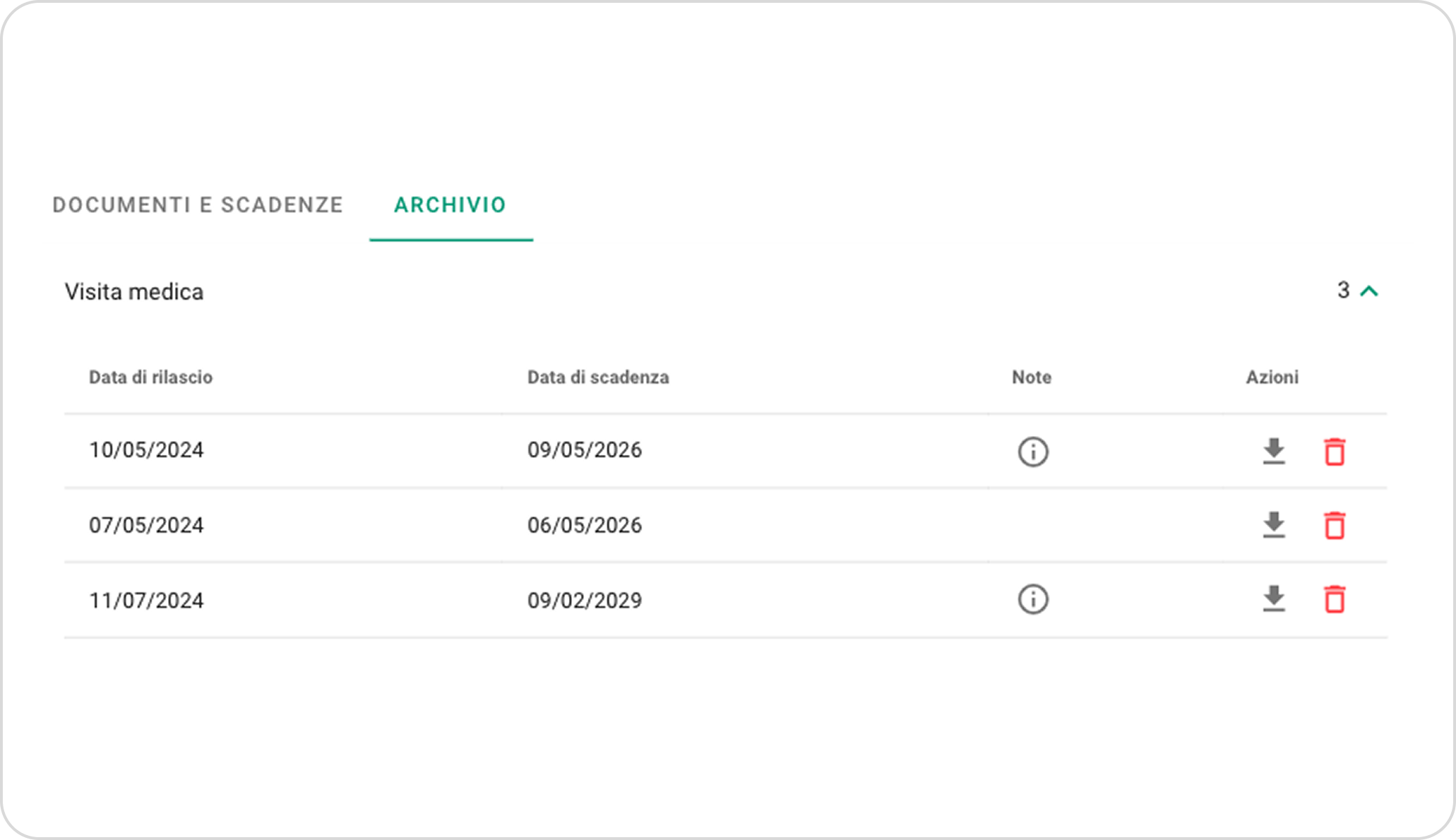Select the Archivio tab

tap(450, 205)
